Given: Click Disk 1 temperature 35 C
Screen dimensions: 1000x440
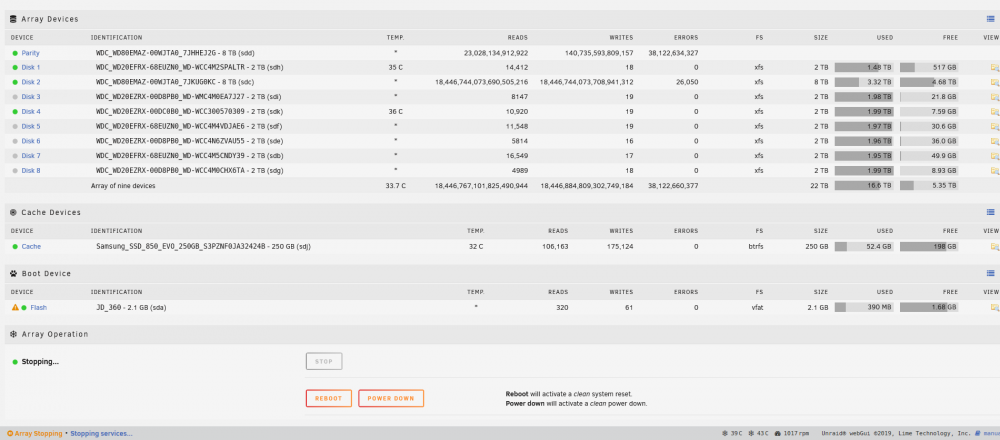Looking at the screenshot, I should tap(395, 68).
